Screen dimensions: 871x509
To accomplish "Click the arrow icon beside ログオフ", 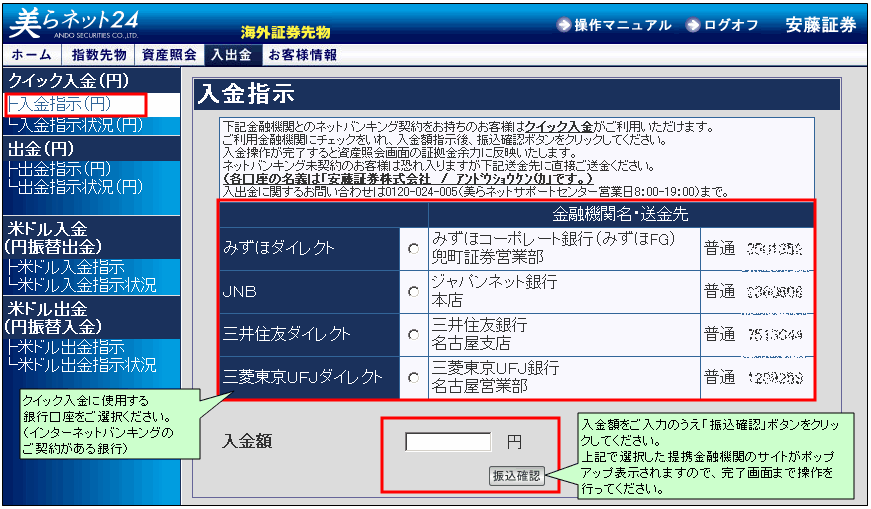I will coord(693,25).
